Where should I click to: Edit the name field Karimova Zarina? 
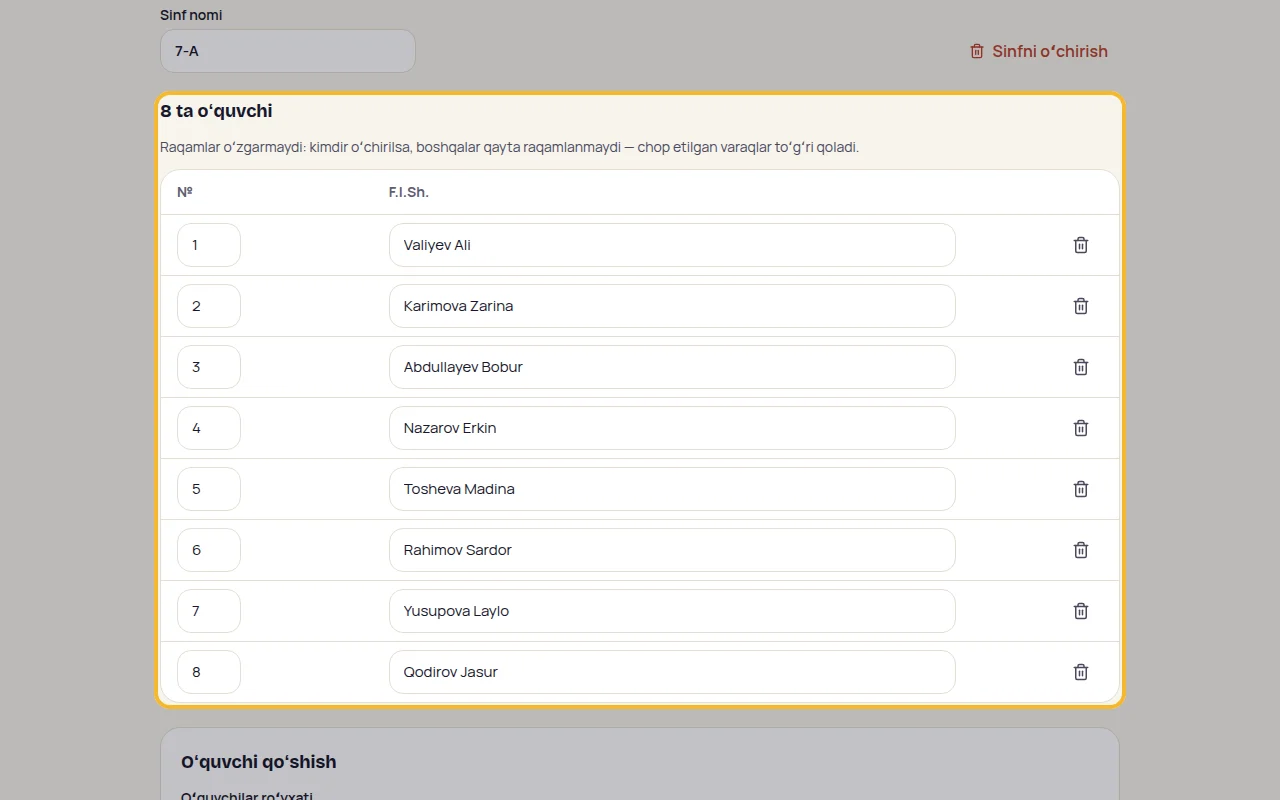click(672, 306)
